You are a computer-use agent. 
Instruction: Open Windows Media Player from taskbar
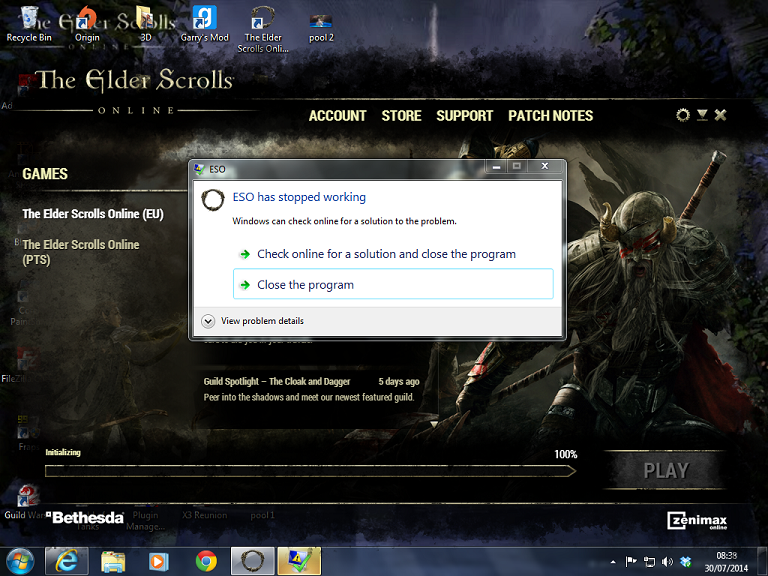[158, 561]
